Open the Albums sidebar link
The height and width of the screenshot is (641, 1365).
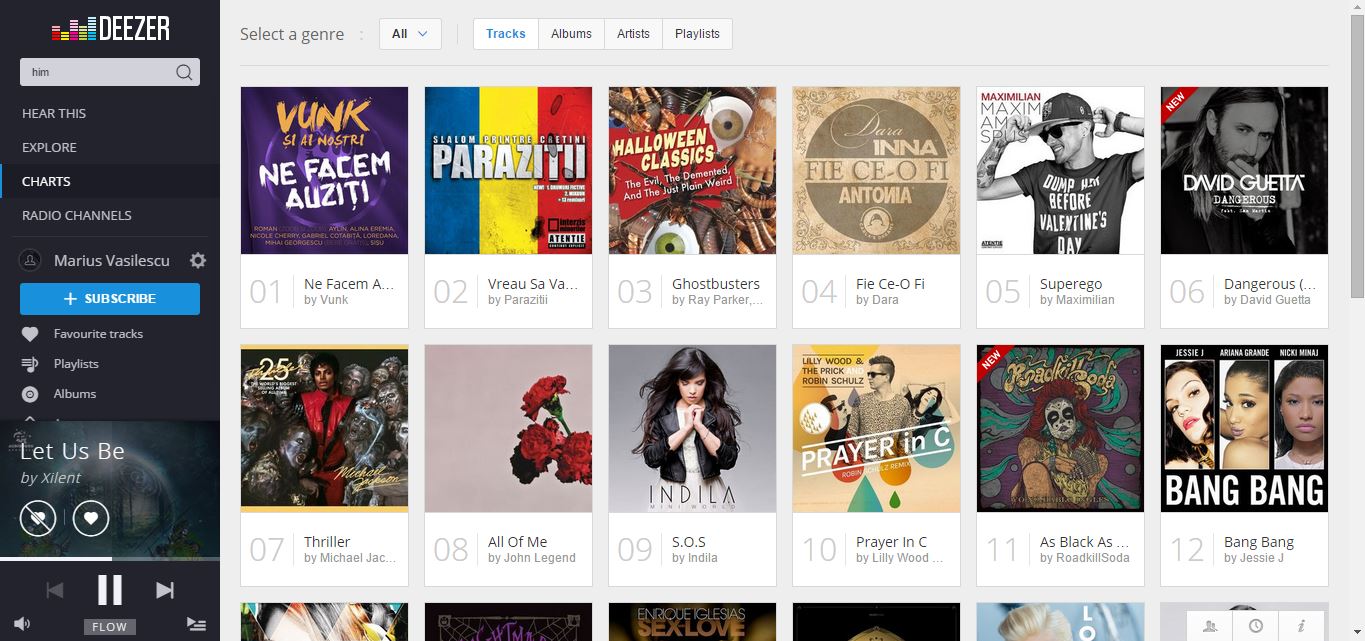(x=75, y=394)
